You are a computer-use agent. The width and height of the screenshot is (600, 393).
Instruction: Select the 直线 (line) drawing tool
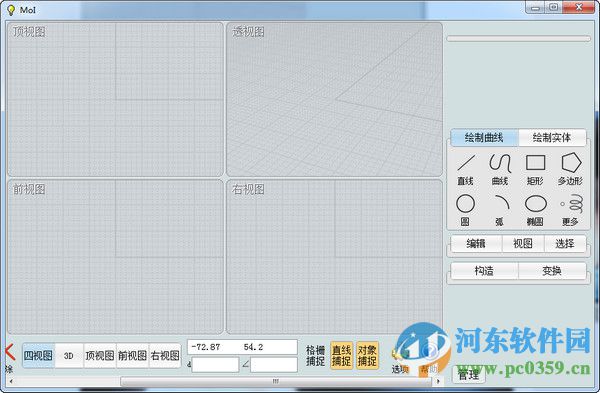click(466, 170)
